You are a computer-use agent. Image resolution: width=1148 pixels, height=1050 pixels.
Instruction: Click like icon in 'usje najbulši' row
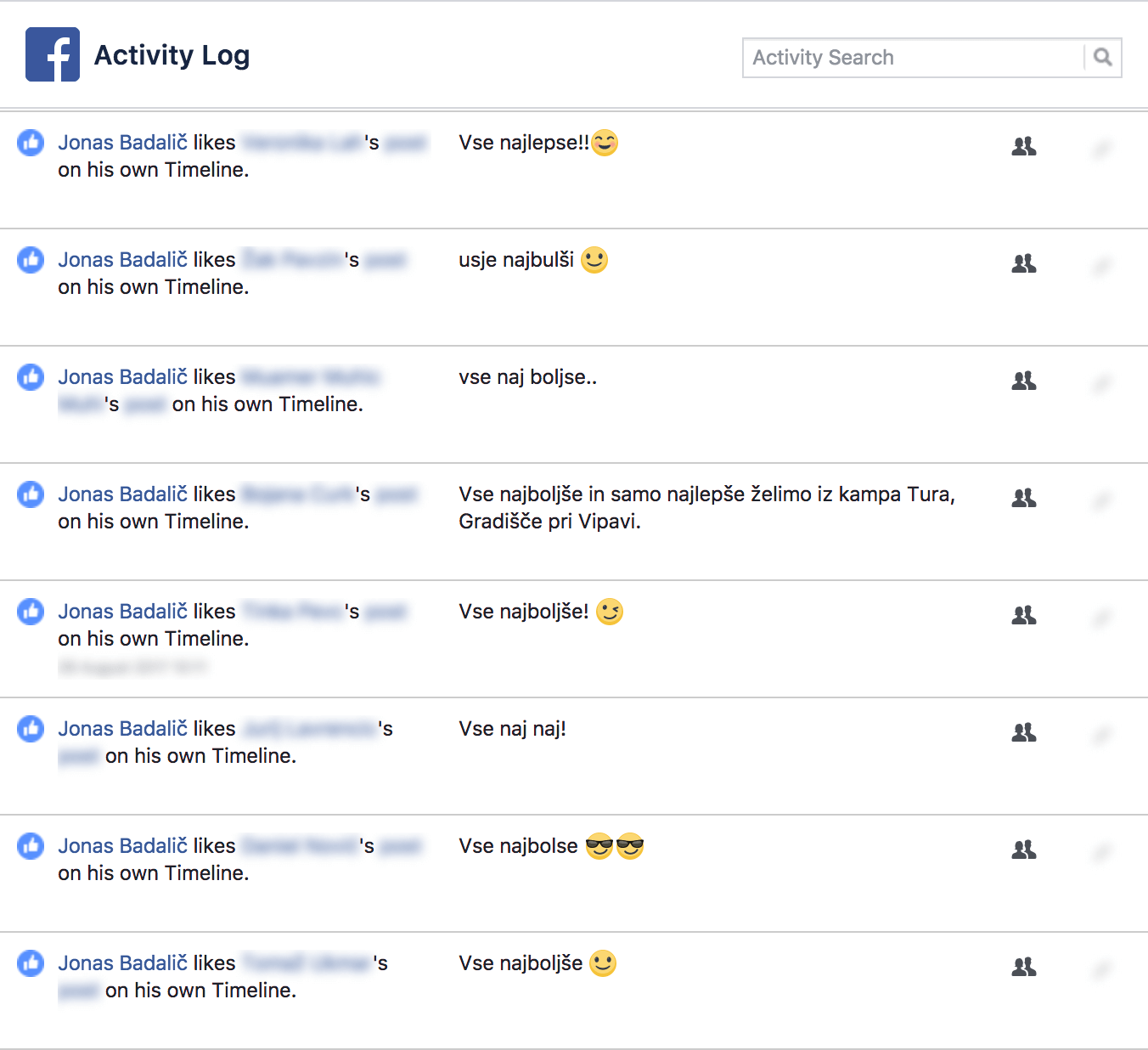click(31, 259)
